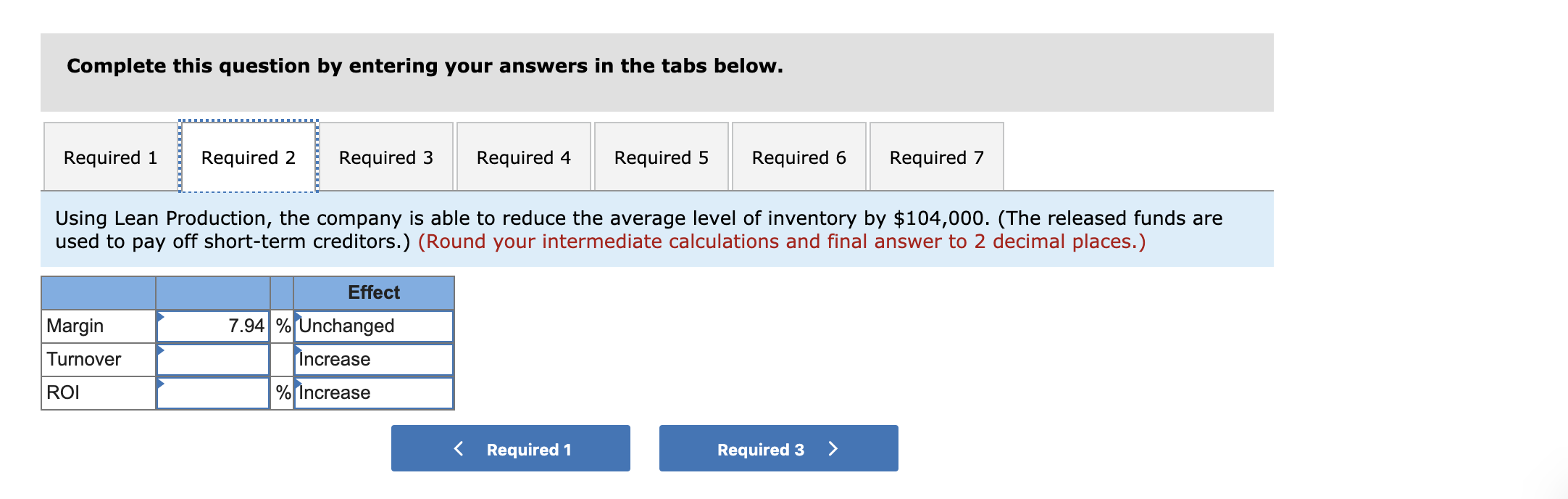Click the active Required 2 tab
Image resolution: width=1568 pixels, height=499 pixels.
(248, 157)
